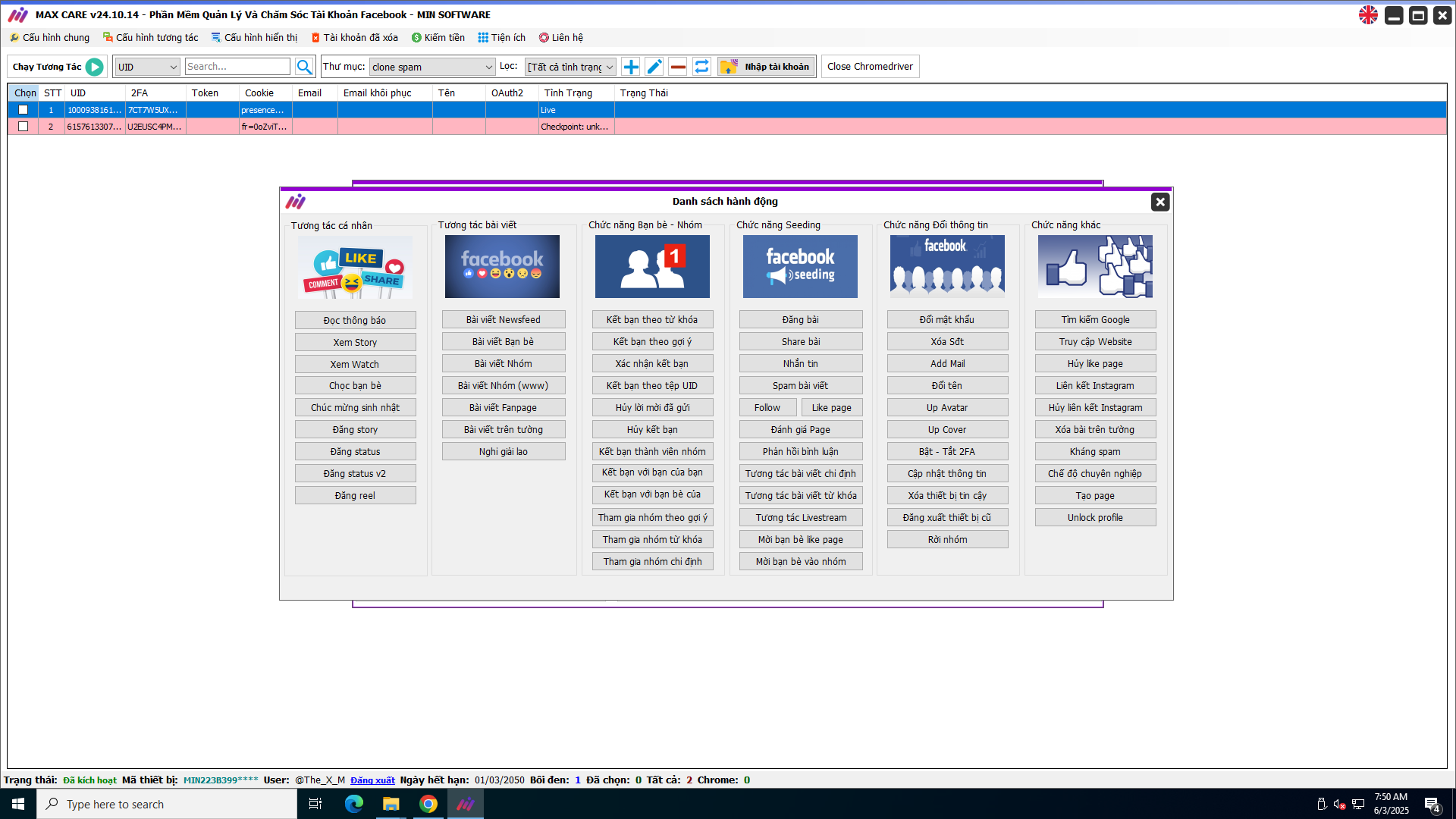Open the Cấu hình chung menu
This screenshot has height=819, width=1456.
[49, 37]
